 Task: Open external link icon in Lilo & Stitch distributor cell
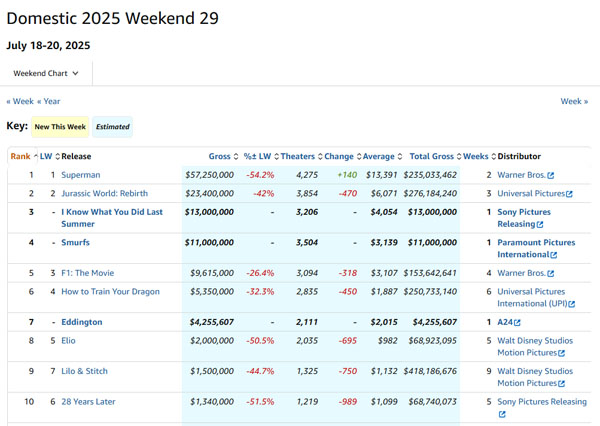point(561,384)
